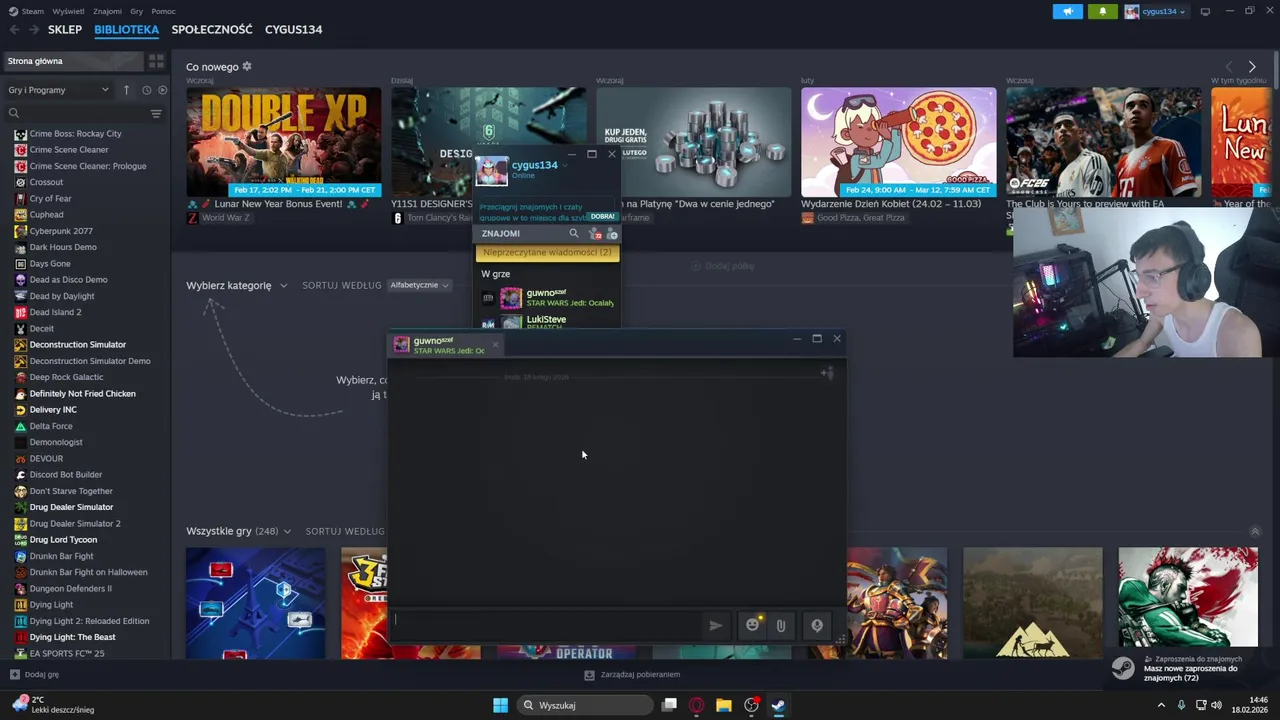
Task: Open Steam from Windows taskbar
Action: [x=778, y=705]
